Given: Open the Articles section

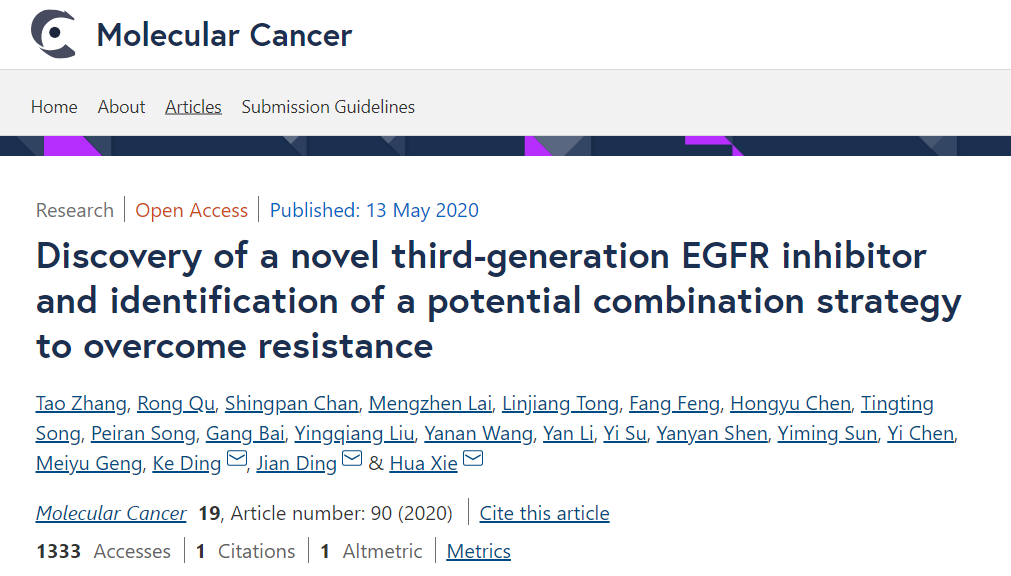Looking at the screenshot, I should (193, 107).
